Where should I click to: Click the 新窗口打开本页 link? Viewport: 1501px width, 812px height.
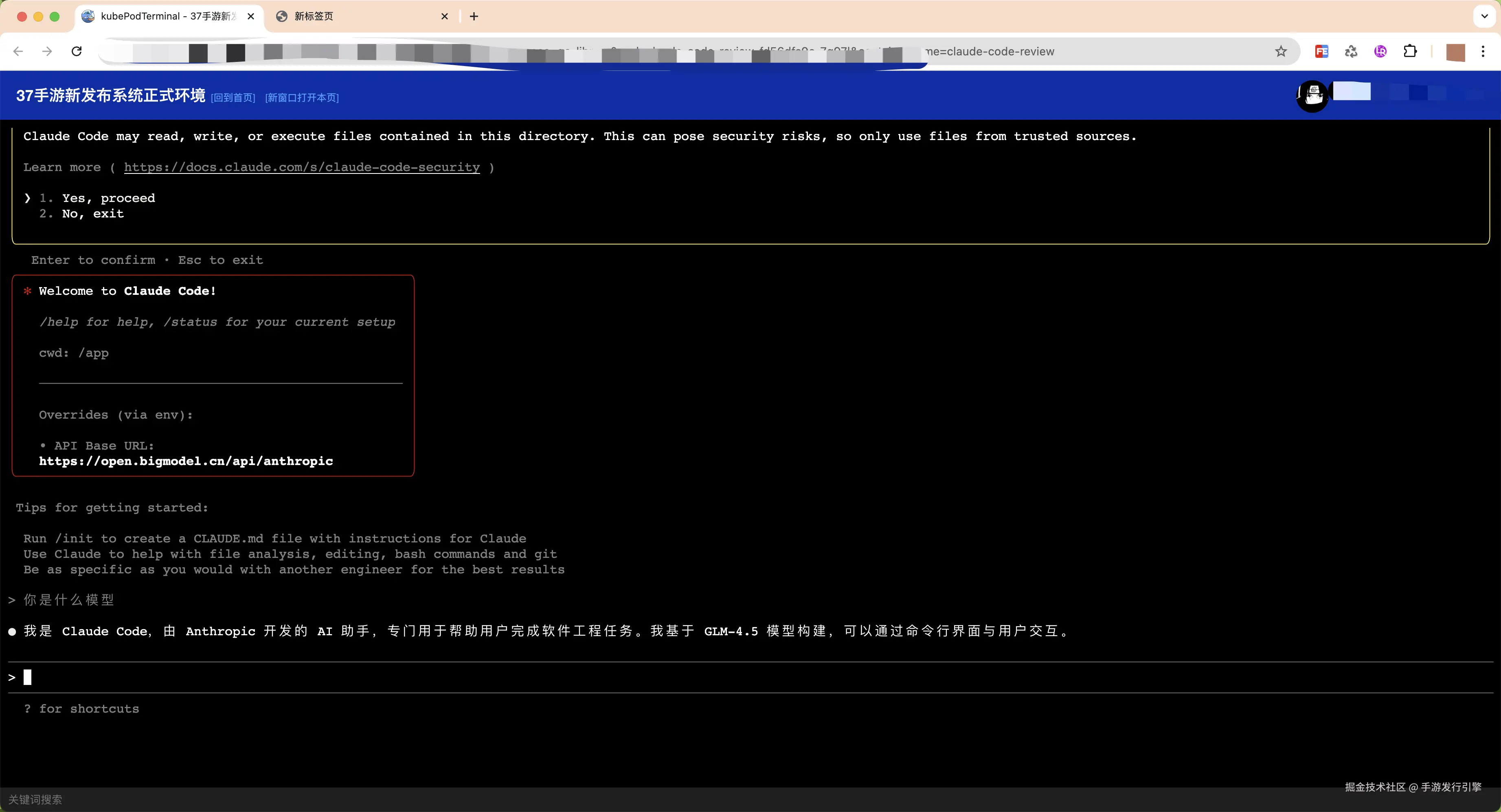click(302, 97)
